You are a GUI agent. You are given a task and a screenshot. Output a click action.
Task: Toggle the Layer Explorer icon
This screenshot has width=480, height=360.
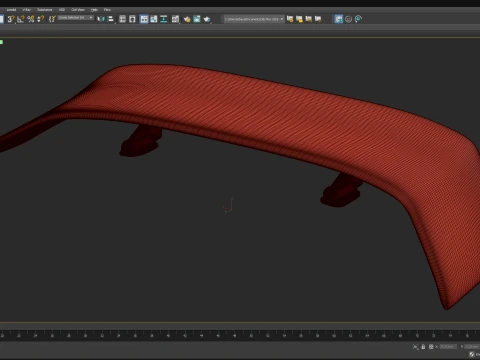[x=132, y=19]
